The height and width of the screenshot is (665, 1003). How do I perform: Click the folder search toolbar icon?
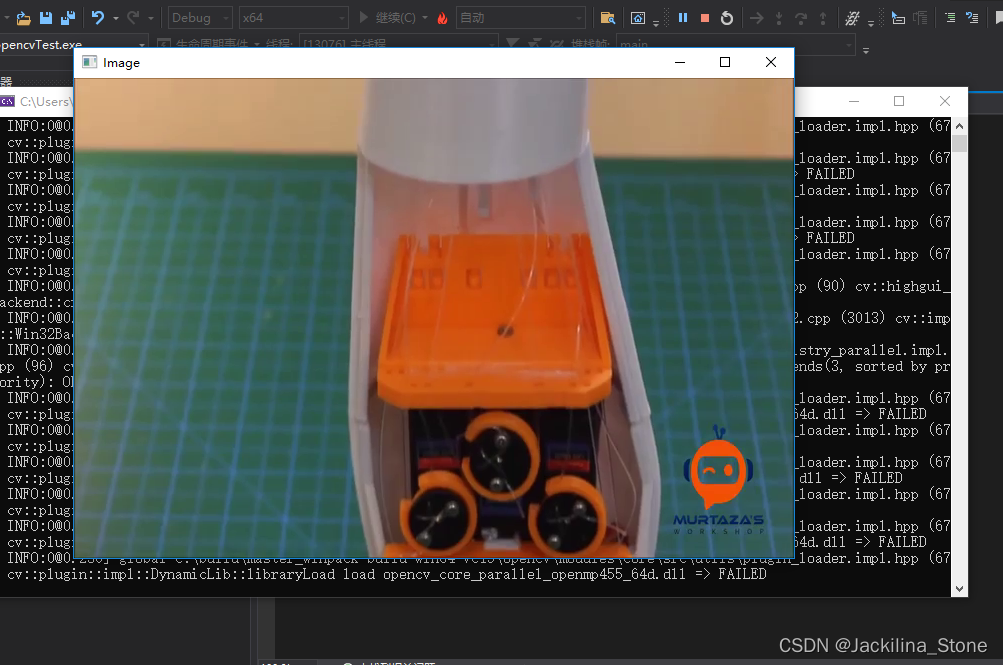point(609,17)
